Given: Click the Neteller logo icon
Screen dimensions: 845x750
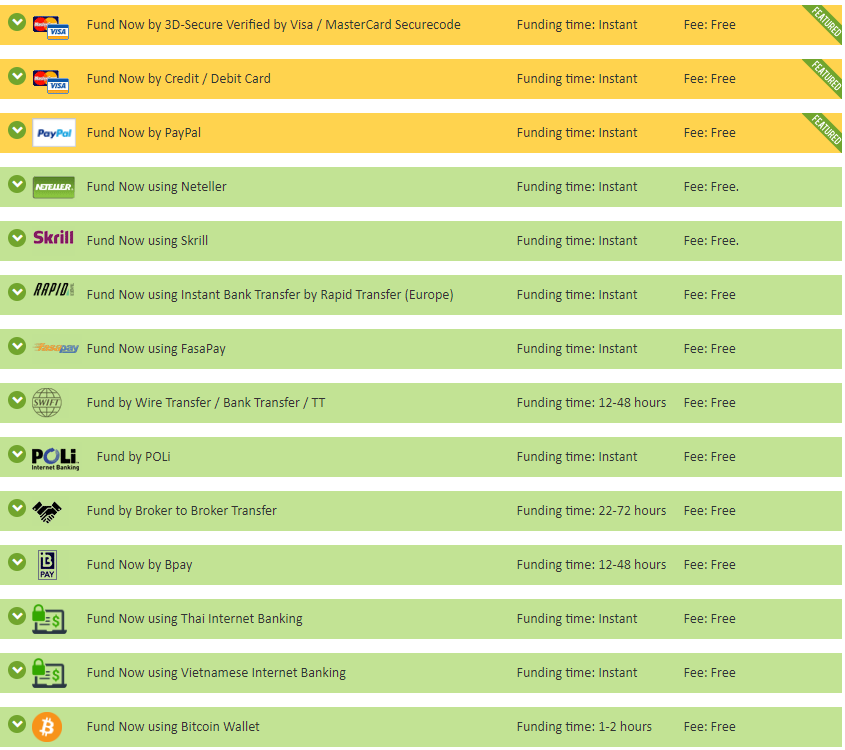Looking at the screenshot, I should click(x=53, y=187).
